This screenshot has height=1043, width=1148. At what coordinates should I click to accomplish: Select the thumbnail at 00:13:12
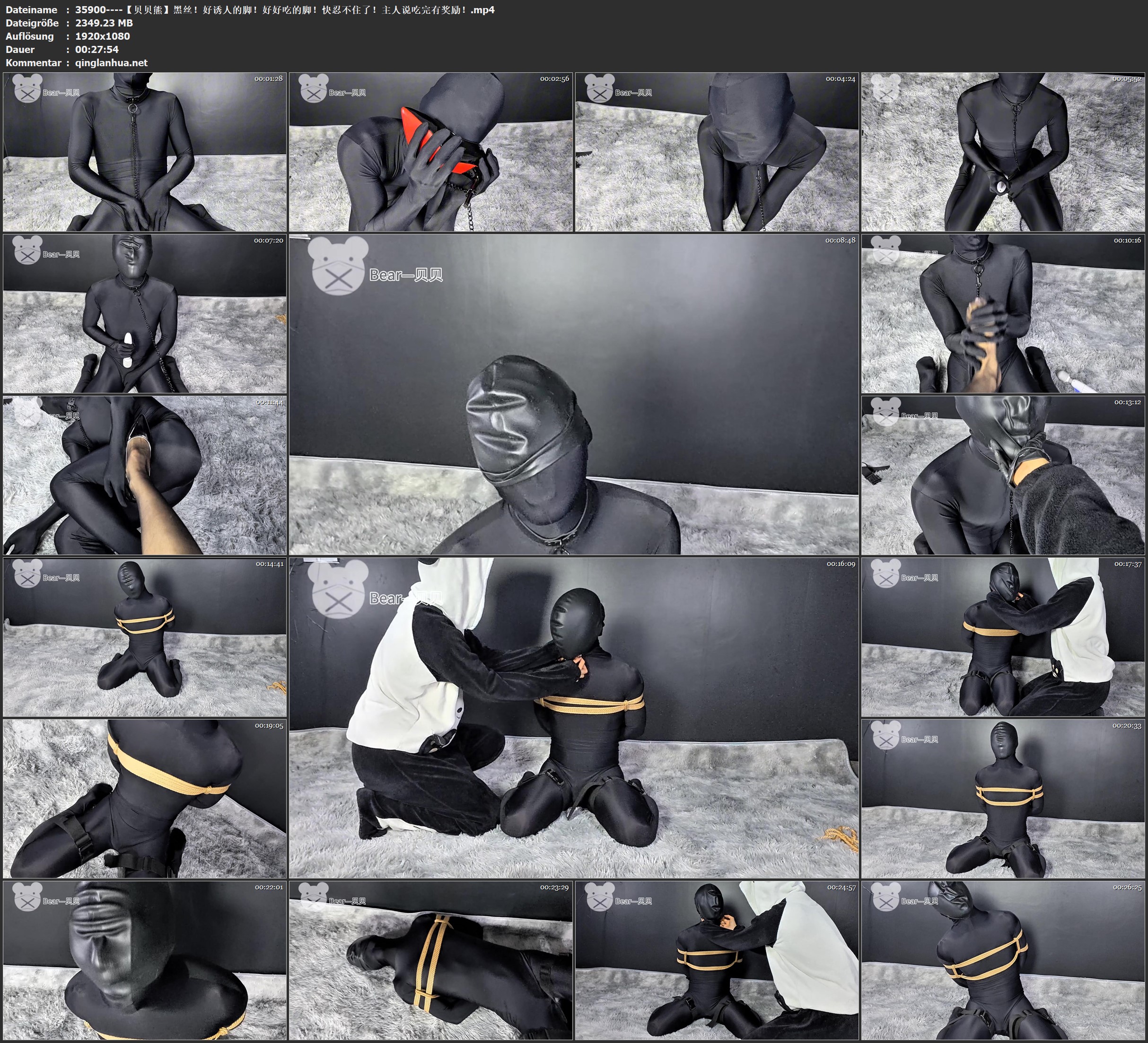click(1003, 475)
